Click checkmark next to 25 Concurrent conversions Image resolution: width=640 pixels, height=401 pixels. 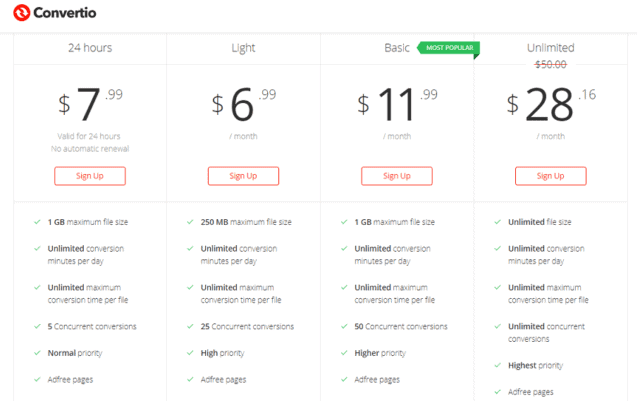(189, 326)
